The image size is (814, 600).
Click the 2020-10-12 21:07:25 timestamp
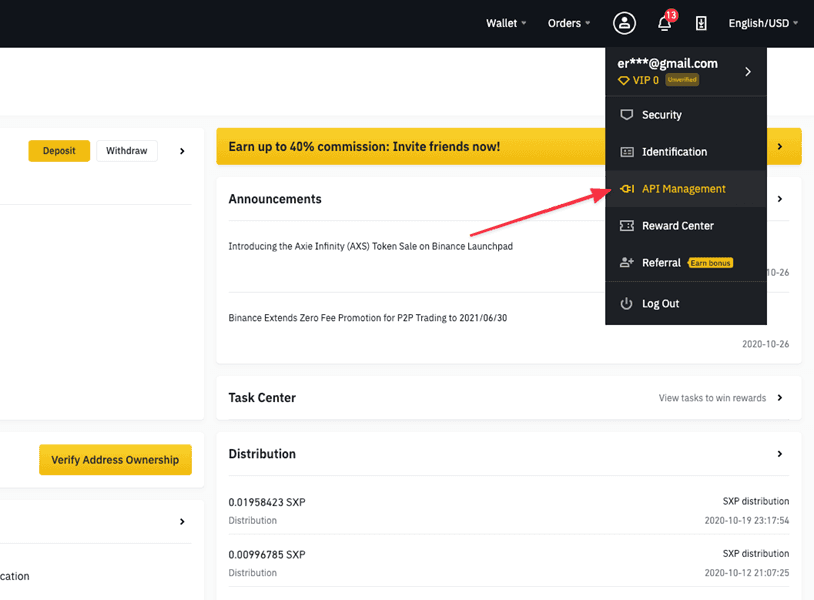[x=747, y=573]
